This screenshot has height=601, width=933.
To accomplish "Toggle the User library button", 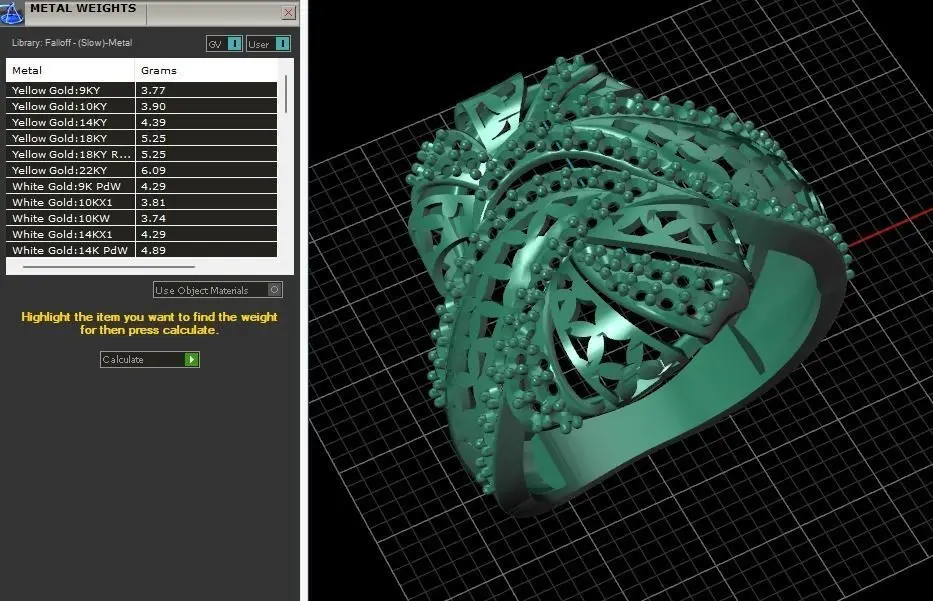I will pos(268,44).
